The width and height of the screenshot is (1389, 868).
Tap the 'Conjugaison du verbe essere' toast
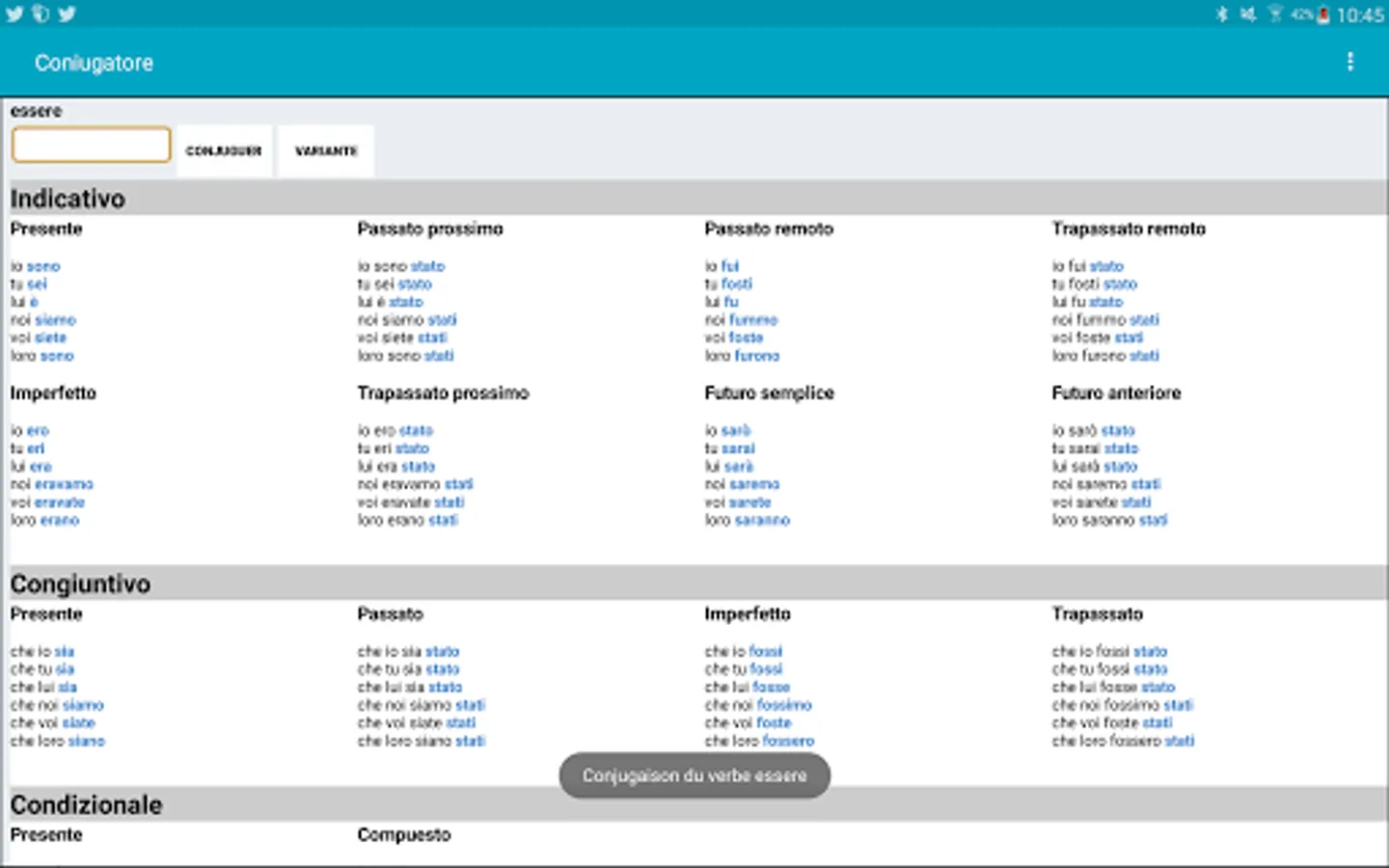pos(694,775)
